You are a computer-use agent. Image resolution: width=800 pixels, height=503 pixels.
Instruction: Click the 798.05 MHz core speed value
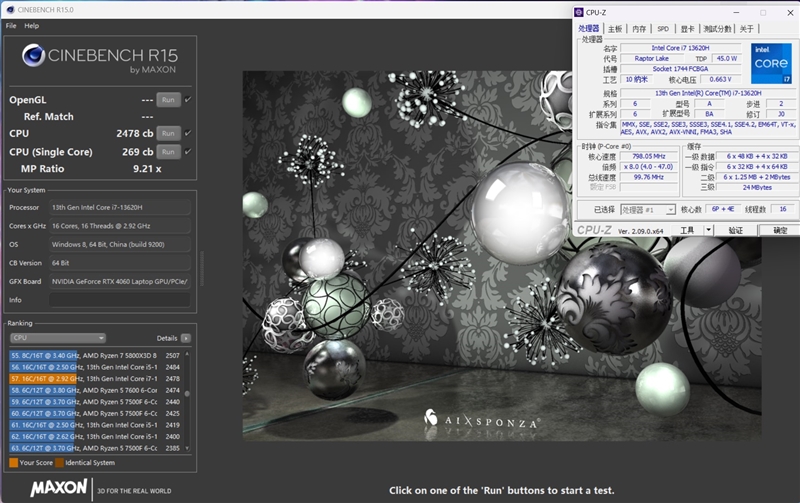(649, 156)
